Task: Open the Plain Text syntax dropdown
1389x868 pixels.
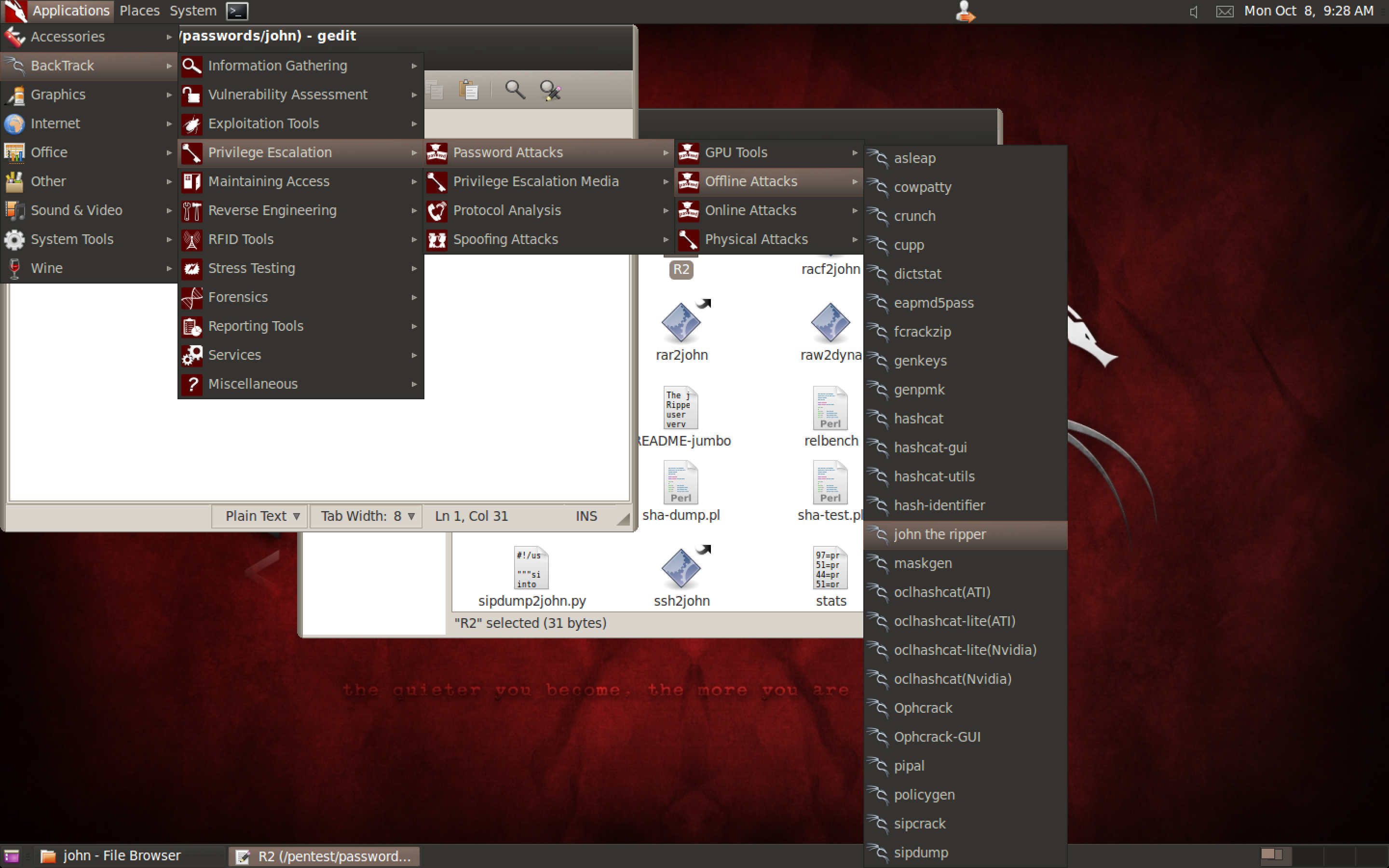Action: [259, 516]
